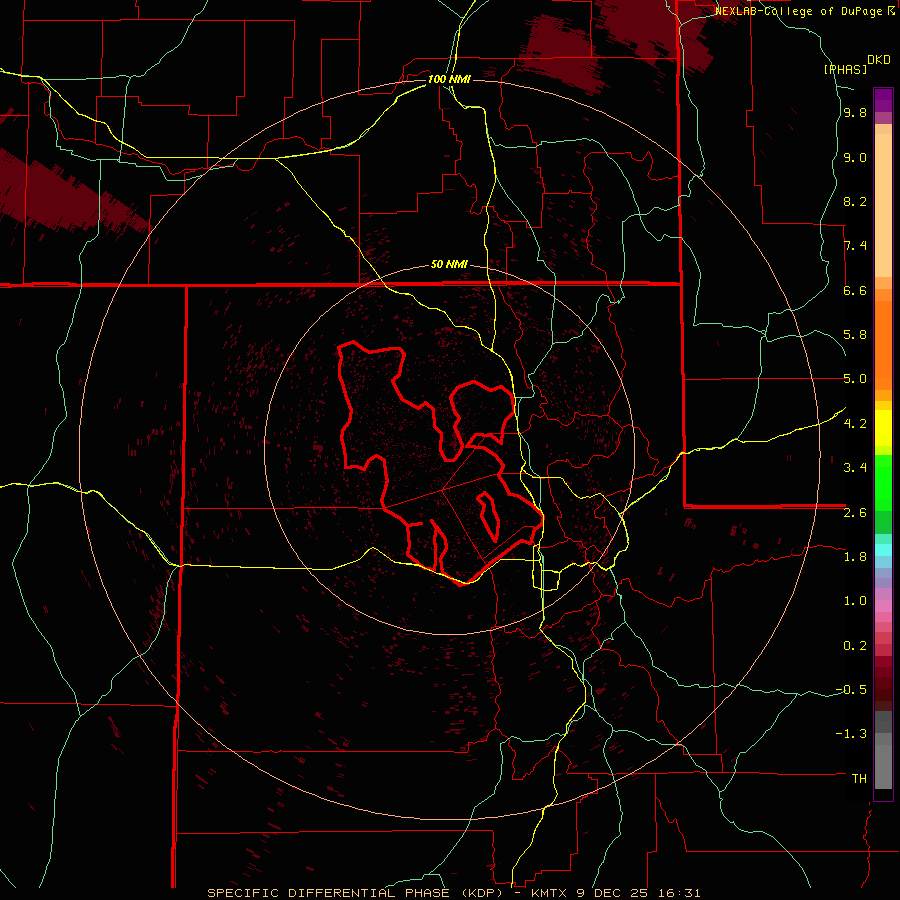Pick the yellow swatch beside 4.2
Image resolution: width=900 pixels, height=900 pixels.
point(883,428)
